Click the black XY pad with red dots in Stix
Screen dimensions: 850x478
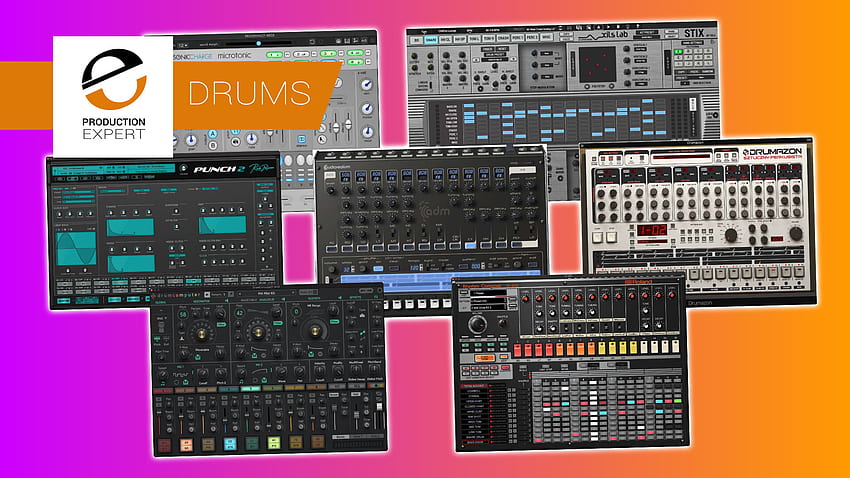point(597,63)
